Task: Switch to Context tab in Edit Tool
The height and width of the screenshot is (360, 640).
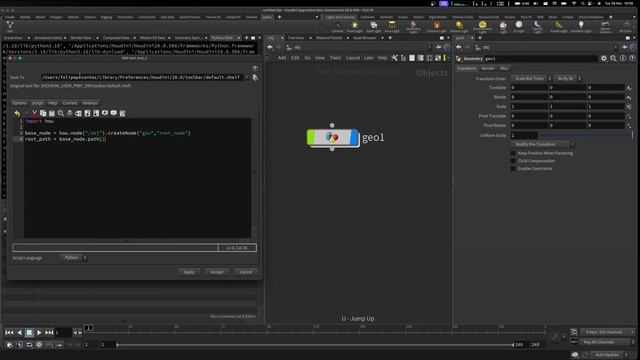Action: point(70,103)
